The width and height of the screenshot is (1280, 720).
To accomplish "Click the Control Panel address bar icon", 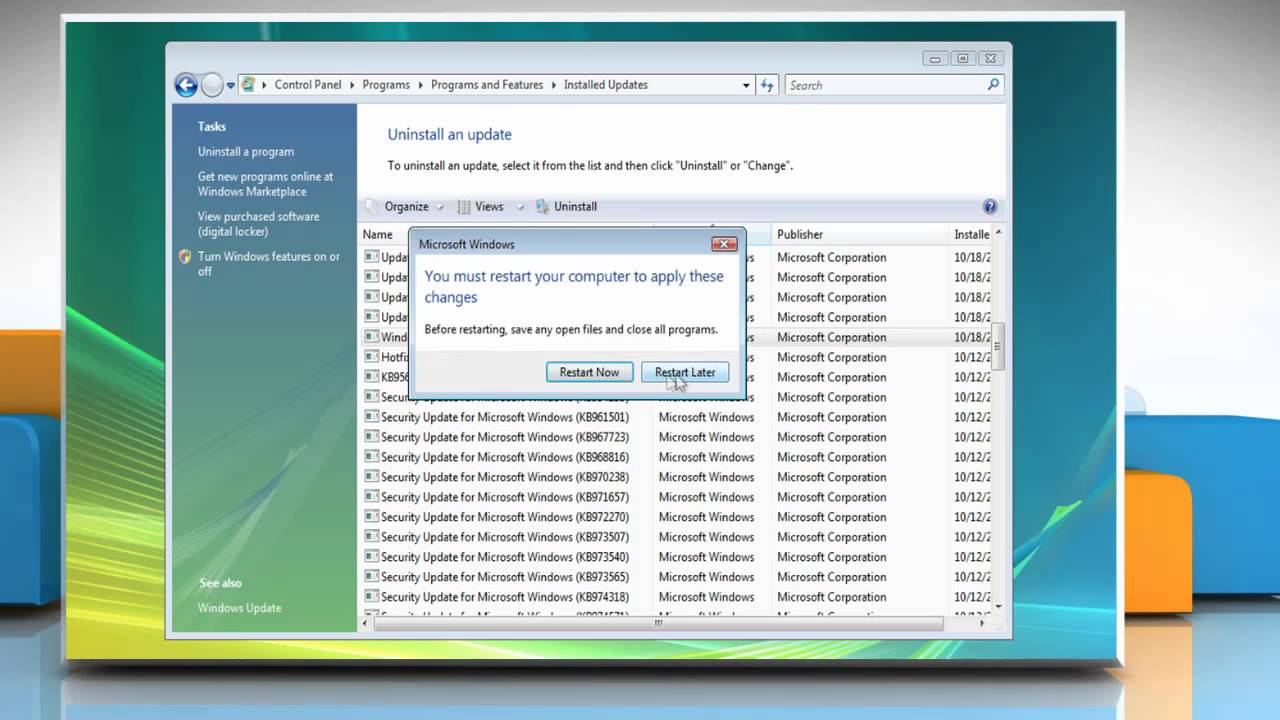I will [248, 85].
